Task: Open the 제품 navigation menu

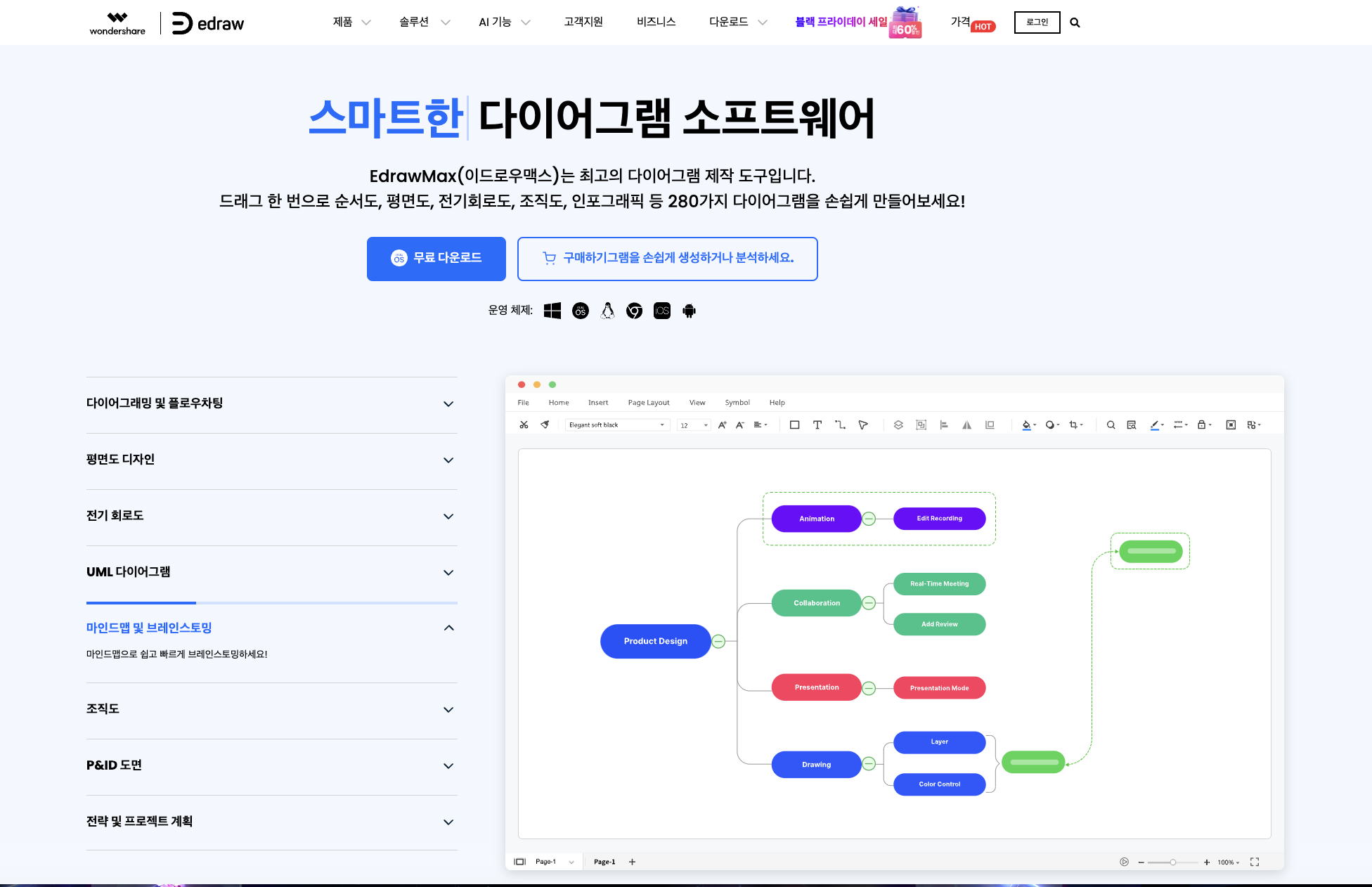Action: (351, 22)
